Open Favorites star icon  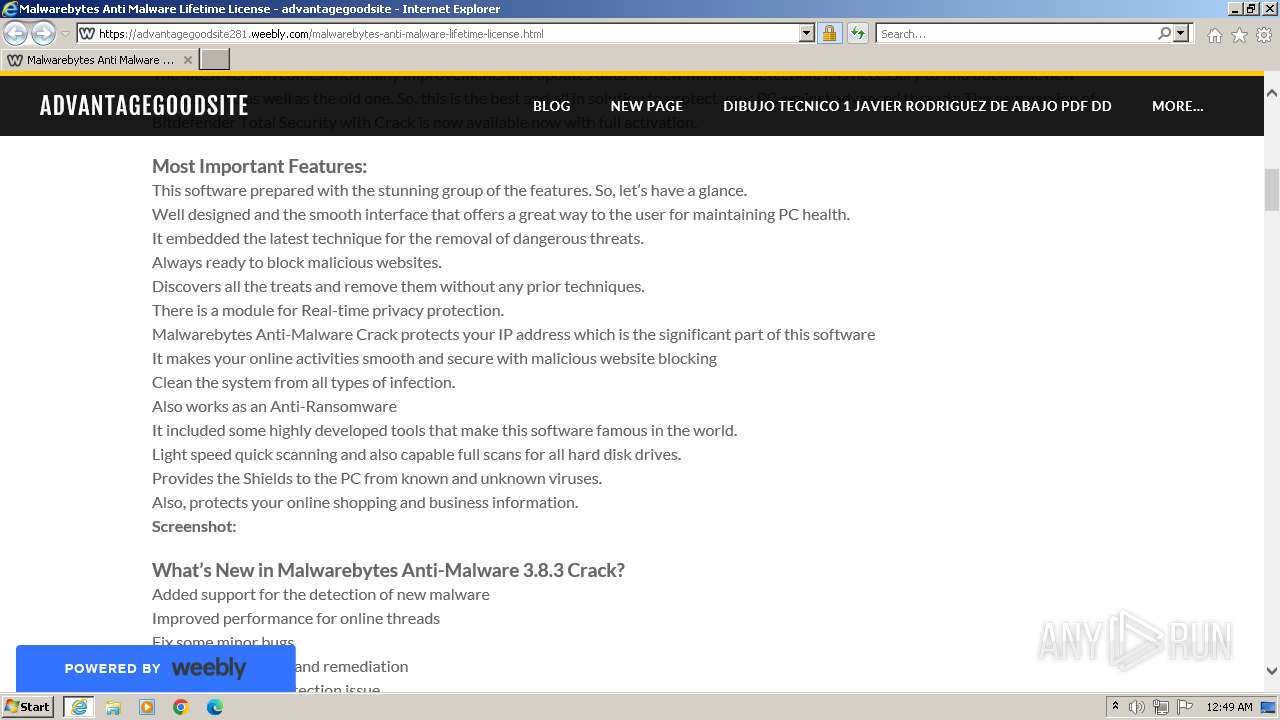tap(1239, 35)
